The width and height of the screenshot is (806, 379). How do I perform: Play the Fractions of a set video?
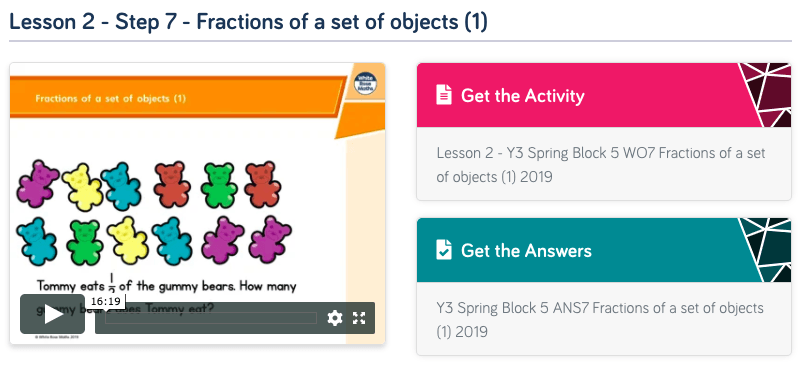click(52, 314)
